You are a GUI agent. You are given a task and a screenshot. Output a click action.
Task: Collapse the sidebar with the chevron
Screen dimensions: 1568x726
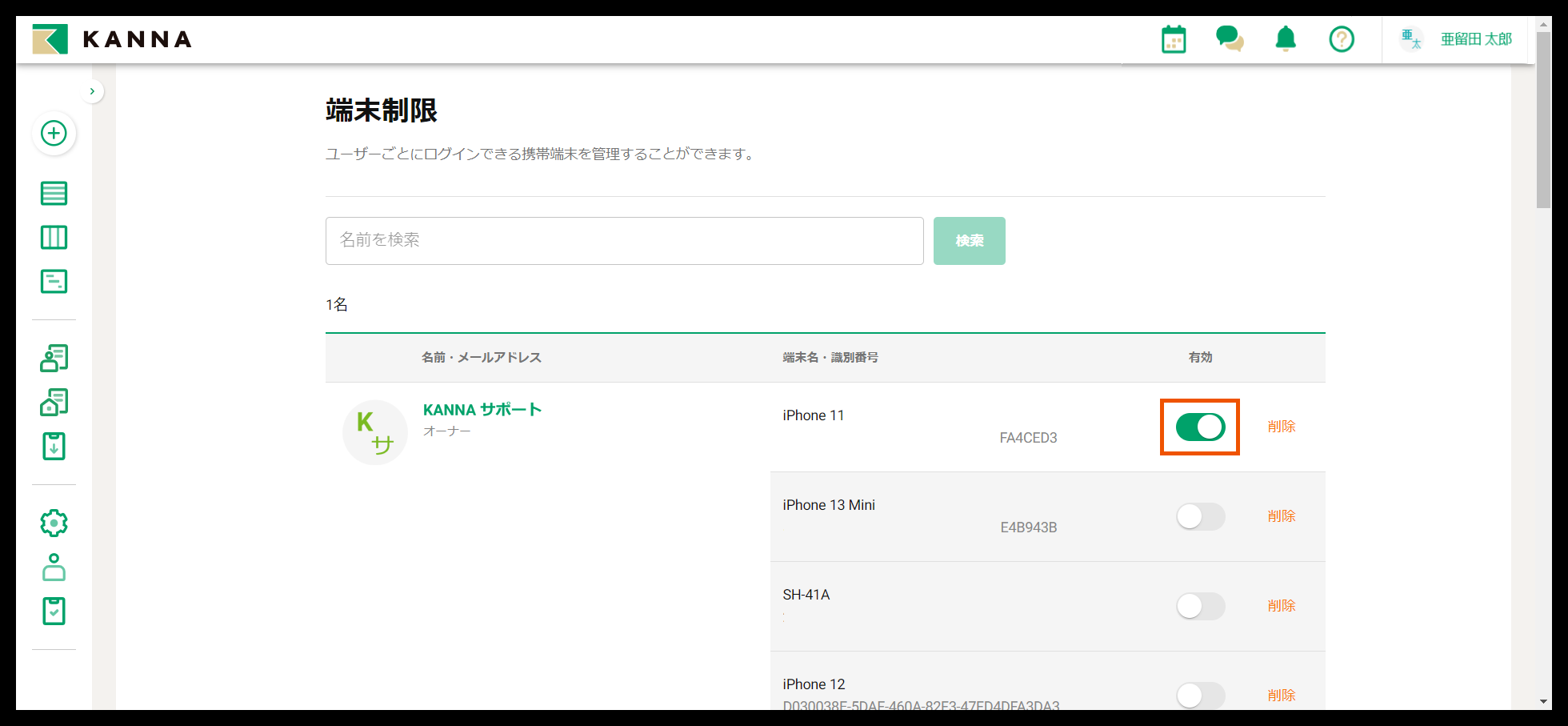tap(93, 90)
